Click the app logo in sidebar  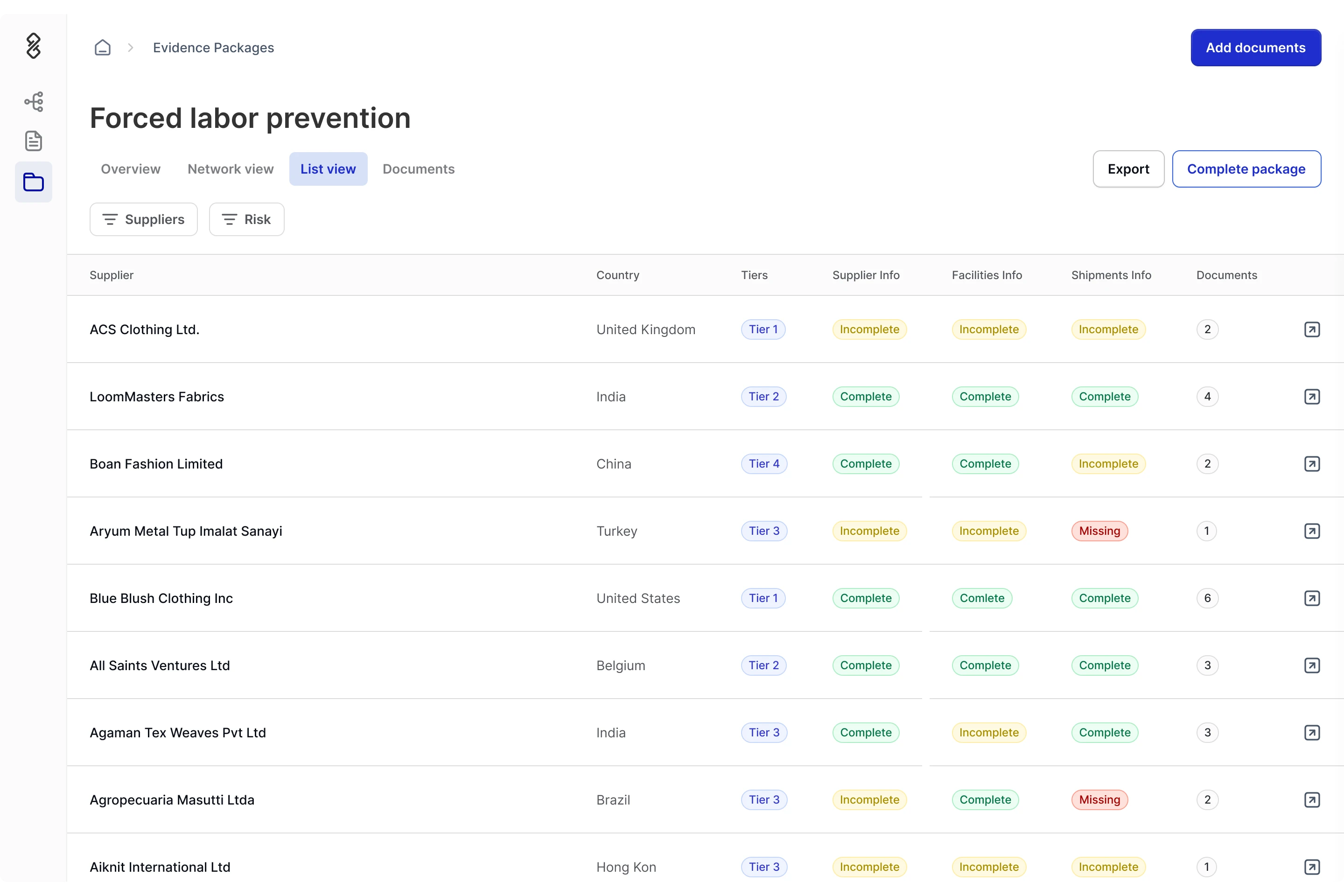(34, 46)
